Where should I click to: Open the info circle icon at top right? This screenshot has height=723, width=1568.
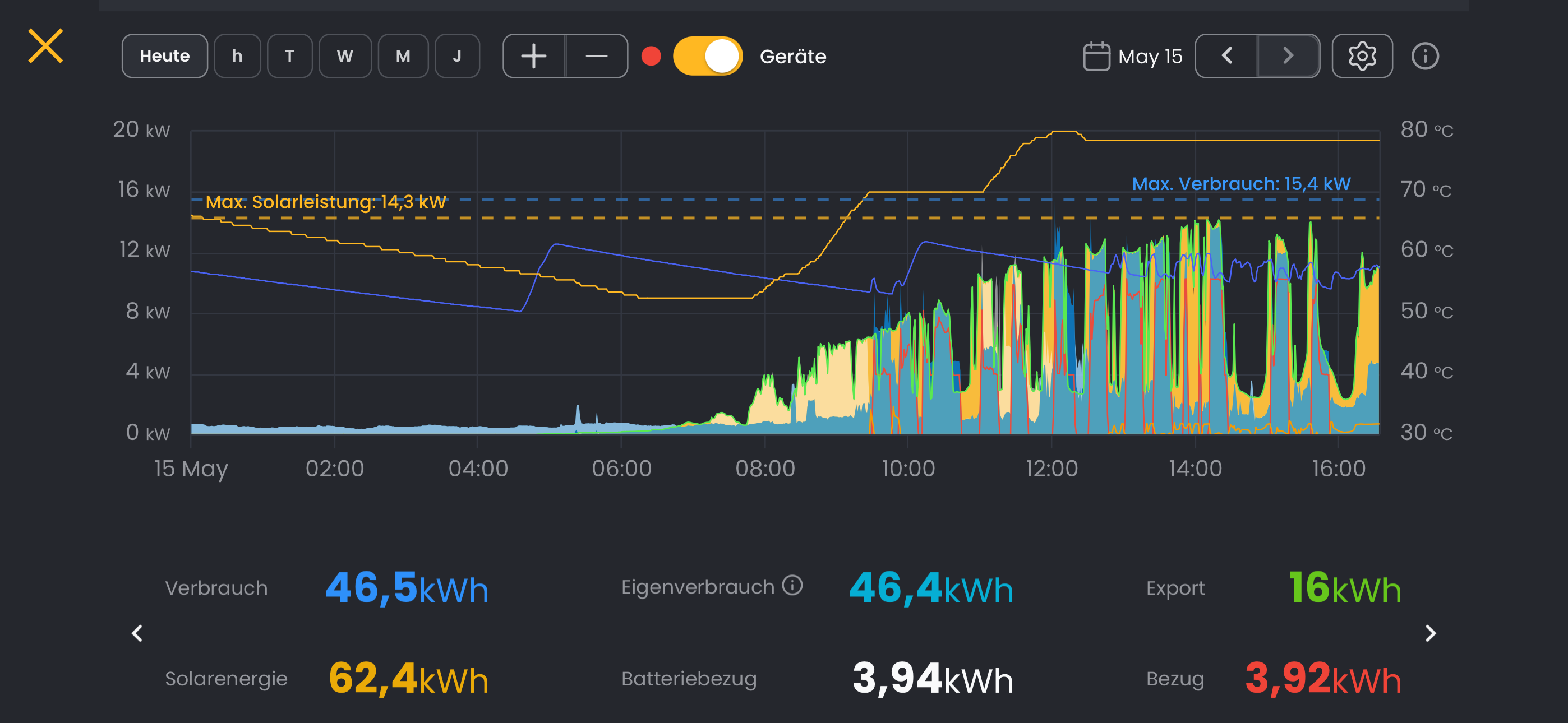[x=1425, y=56]
